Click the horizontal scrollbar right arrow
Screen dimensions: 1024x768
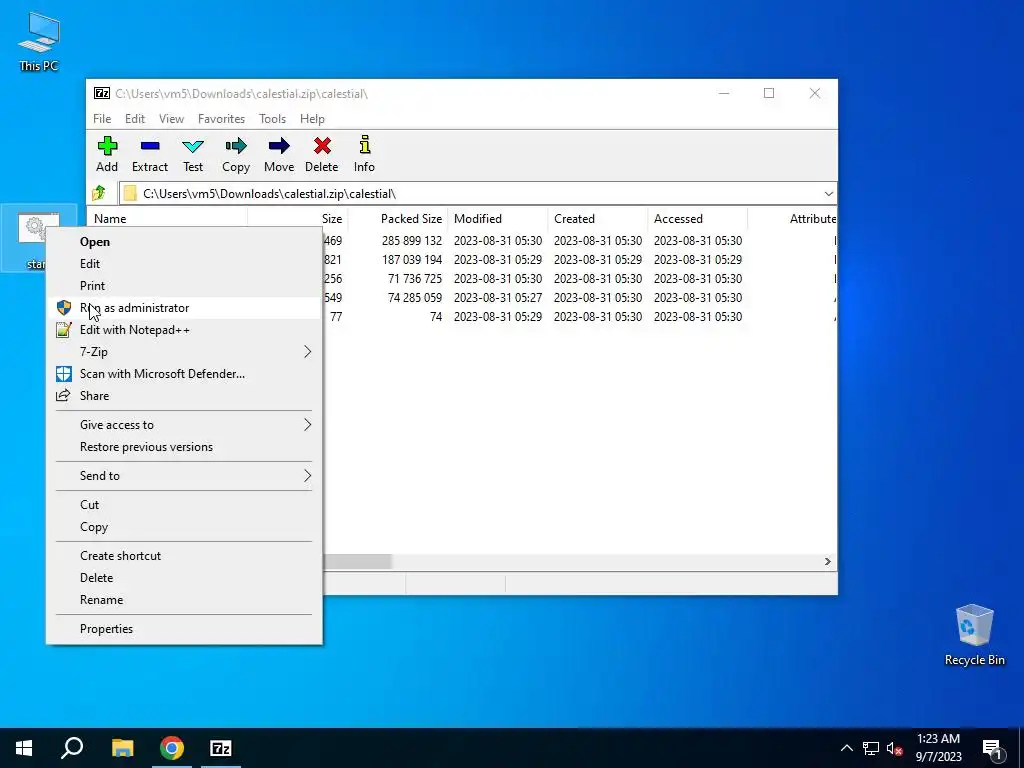click(x=828, y=562)
